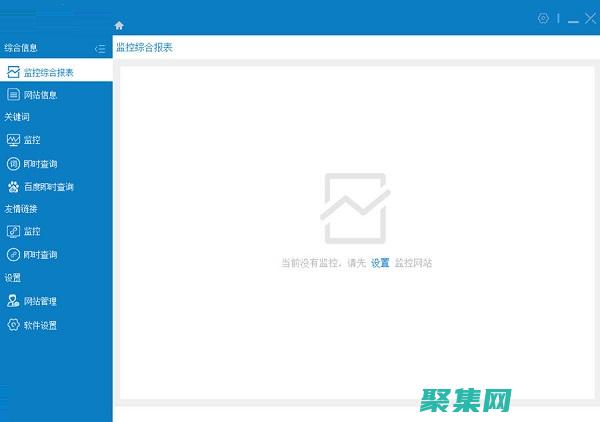Minimize the application window
The height and width of the screenshot is (422, 600).
(574, 18)
